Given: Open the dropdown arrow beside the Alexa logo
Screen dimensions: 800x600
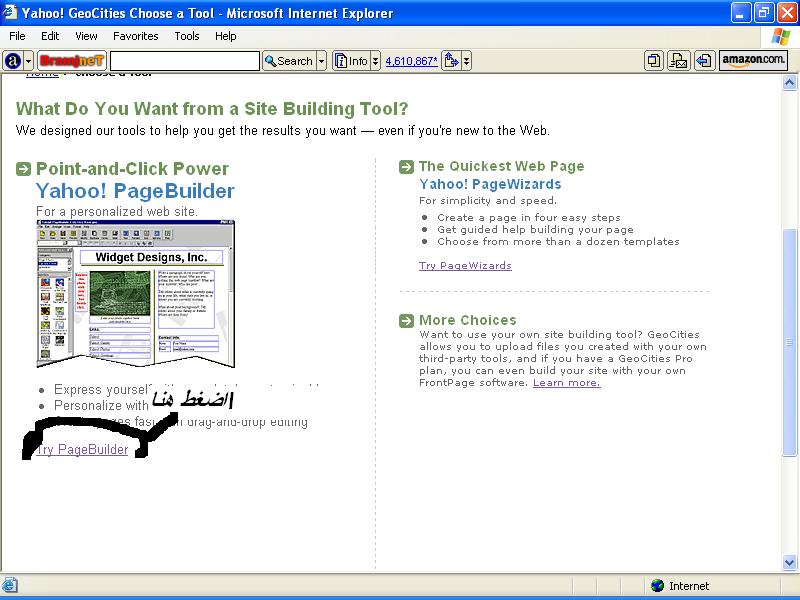Looking at the screenshot, I should click(x=28, y=61).
